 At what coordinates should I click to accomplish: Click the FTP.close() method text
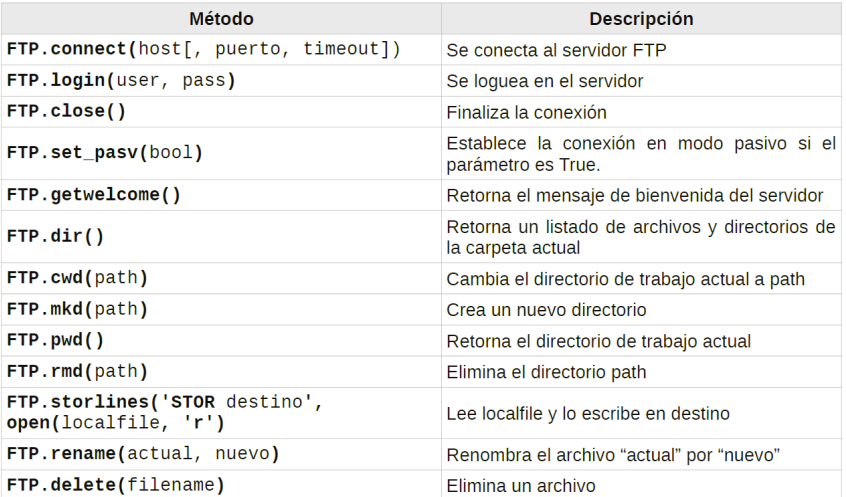pos(66,112)
